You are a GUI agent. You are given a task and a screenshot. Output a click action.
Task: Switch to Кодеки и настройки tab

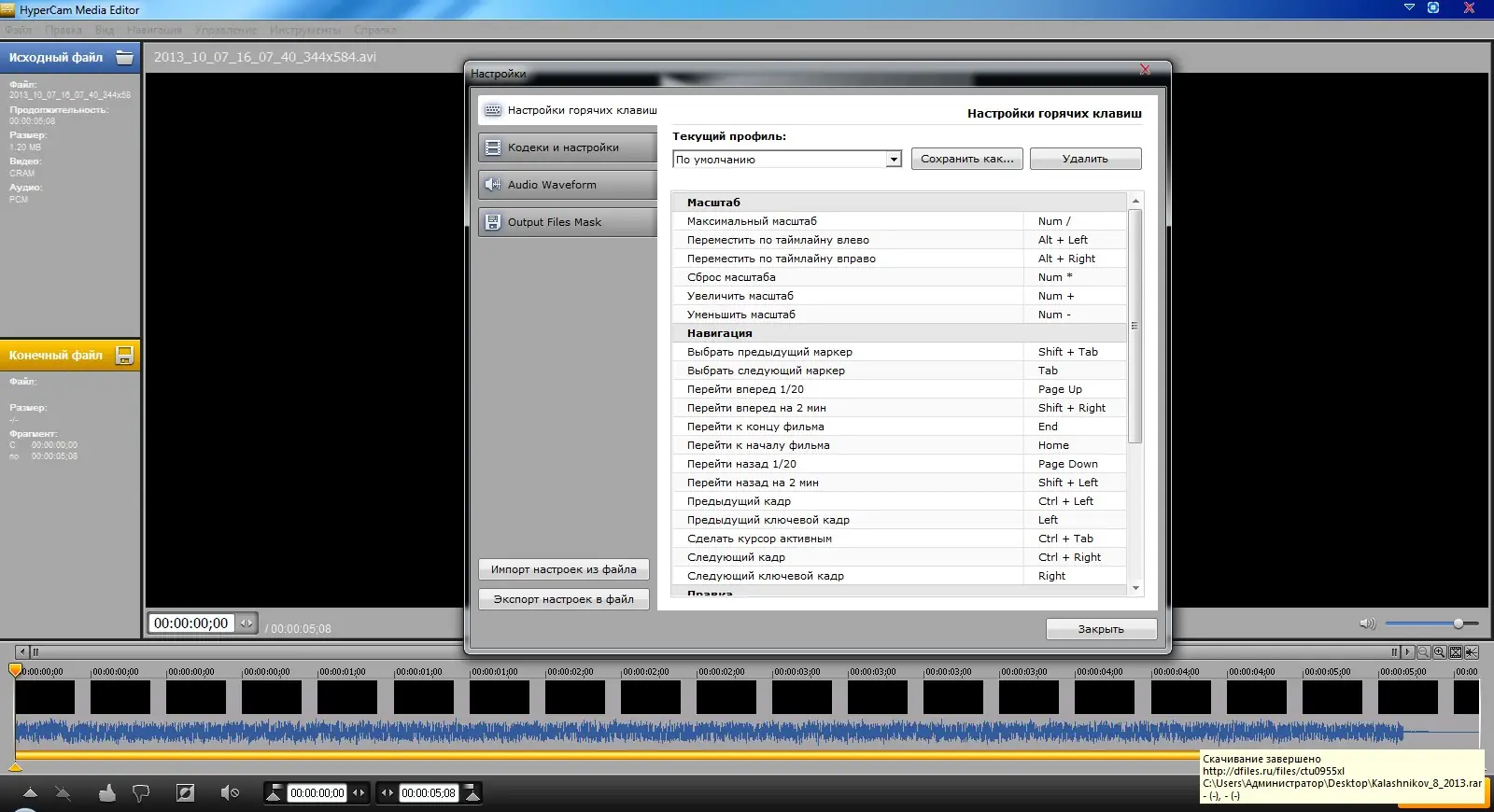569,147
